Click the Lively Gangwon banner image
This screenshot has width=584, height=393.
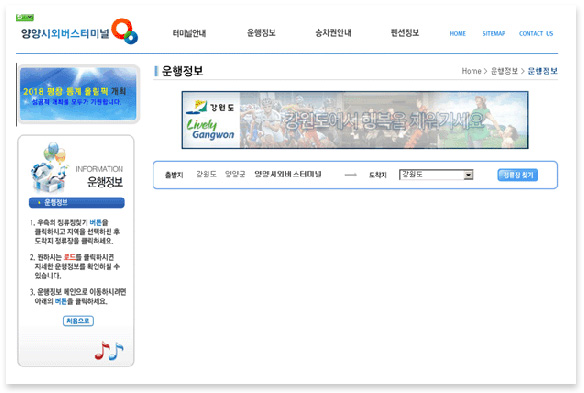click(355, 120)
